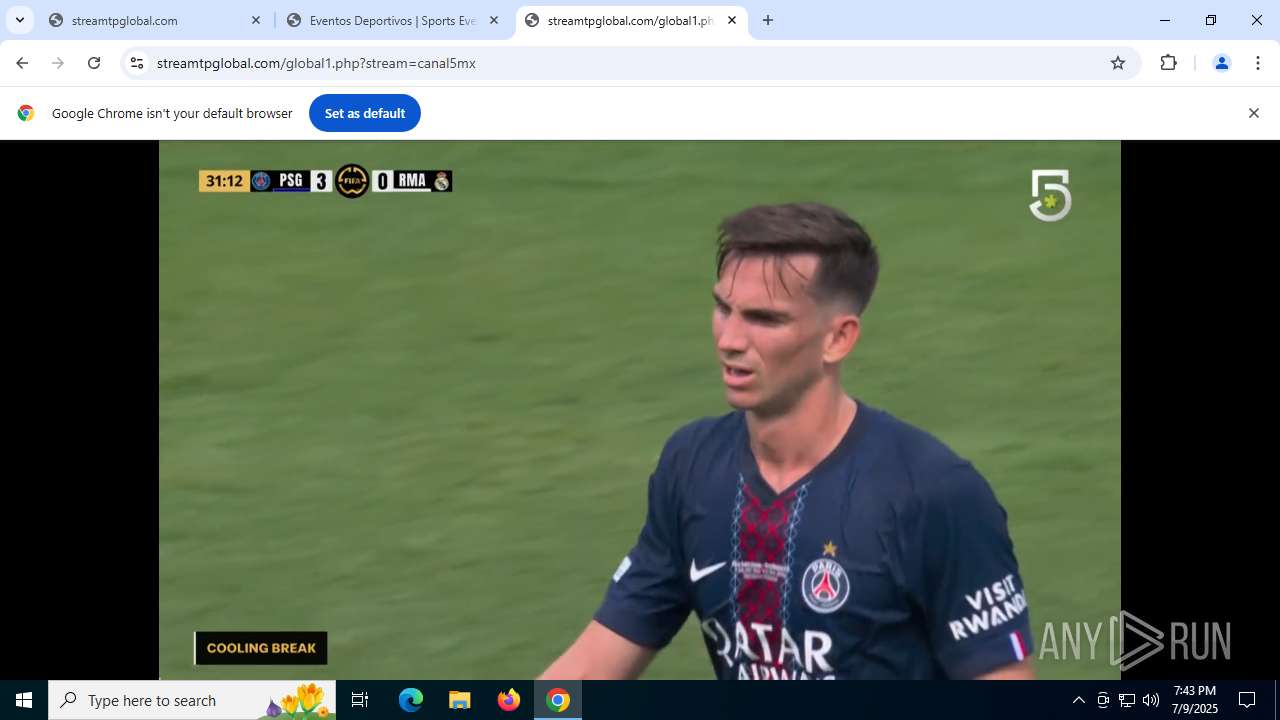
Task: View site information icon in address bar
Action: [x=137, y=63]
